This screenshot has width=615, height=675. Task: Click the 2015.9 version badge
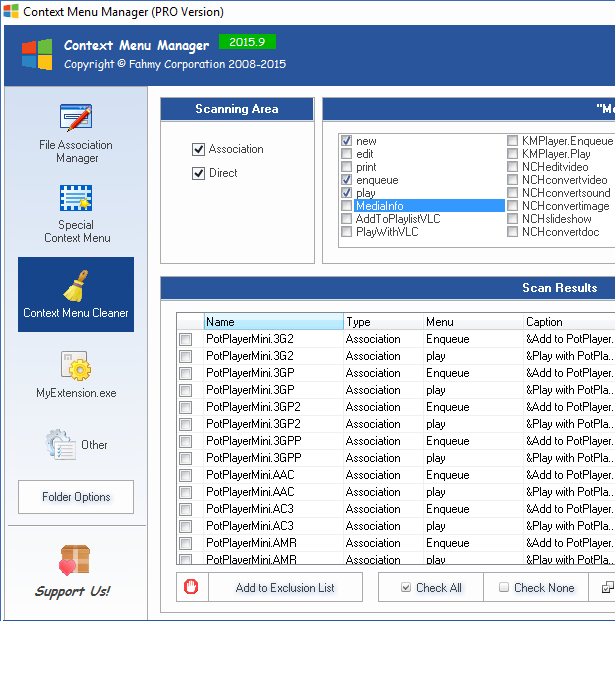(x=247, y=42)
